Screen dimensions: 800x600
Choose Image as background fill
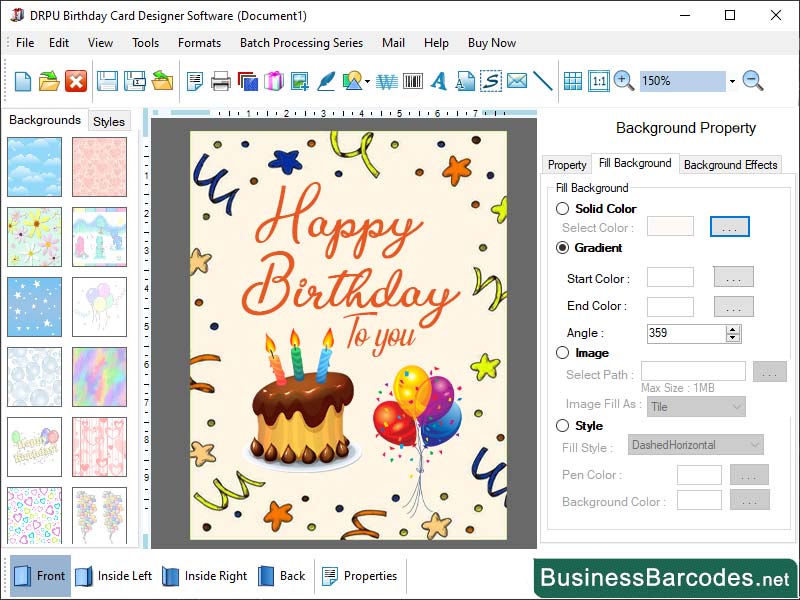563,353
